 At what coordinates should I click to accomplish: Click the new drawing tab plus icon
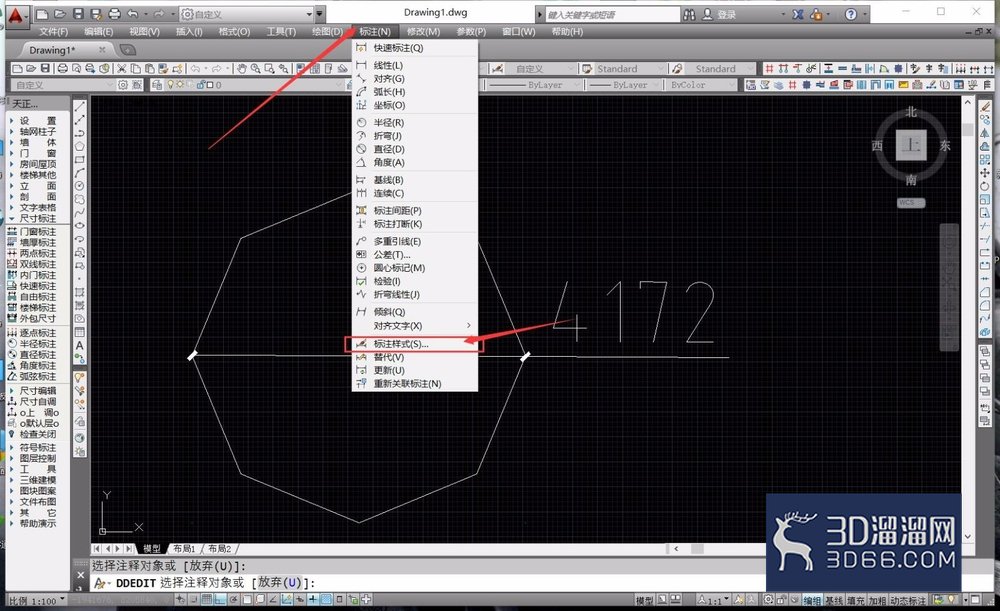(128, 49)
